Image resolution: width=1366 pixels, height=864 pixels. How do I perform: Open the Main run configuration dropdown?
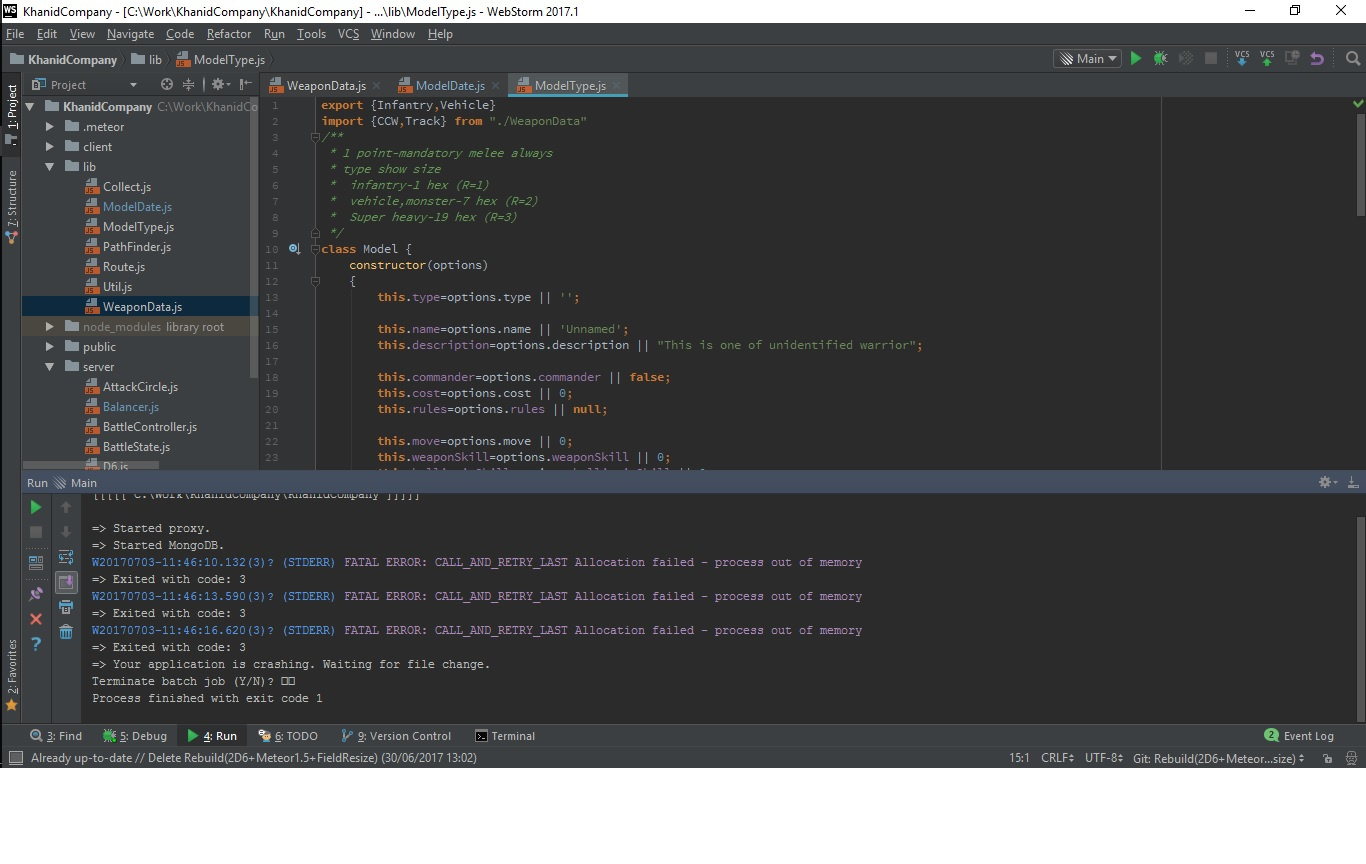tap(1087, 59)
